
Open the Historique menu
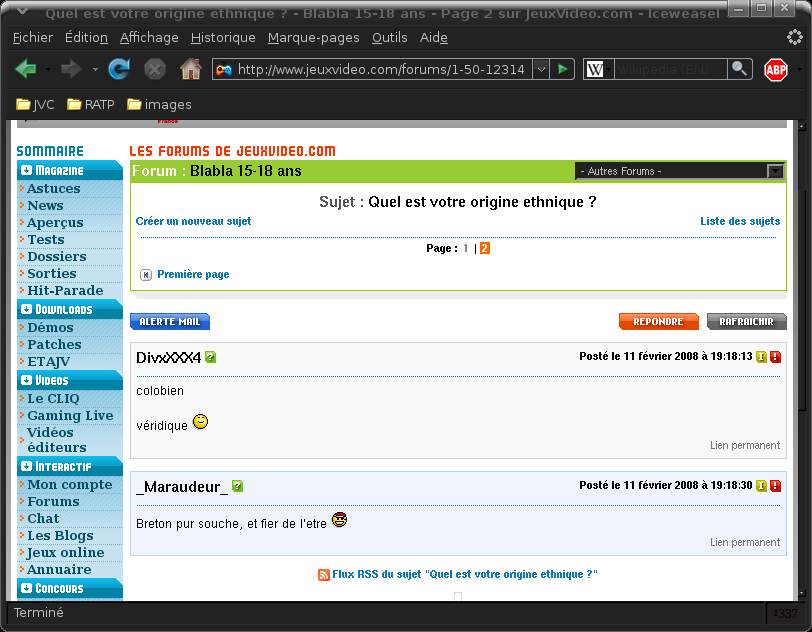point(223,38)
